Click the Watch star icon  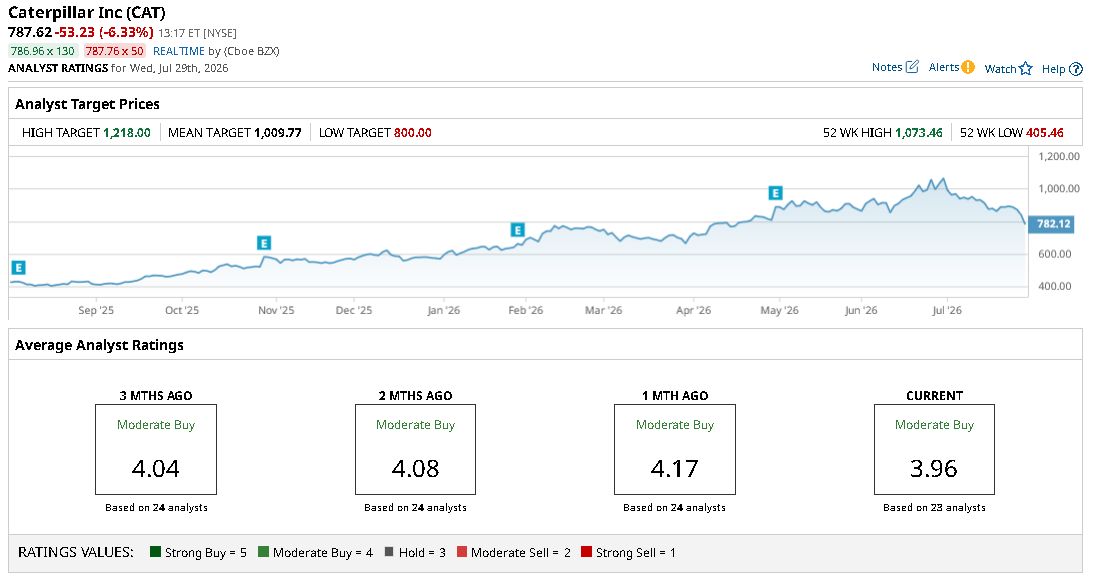click(x=1025, y=68)
